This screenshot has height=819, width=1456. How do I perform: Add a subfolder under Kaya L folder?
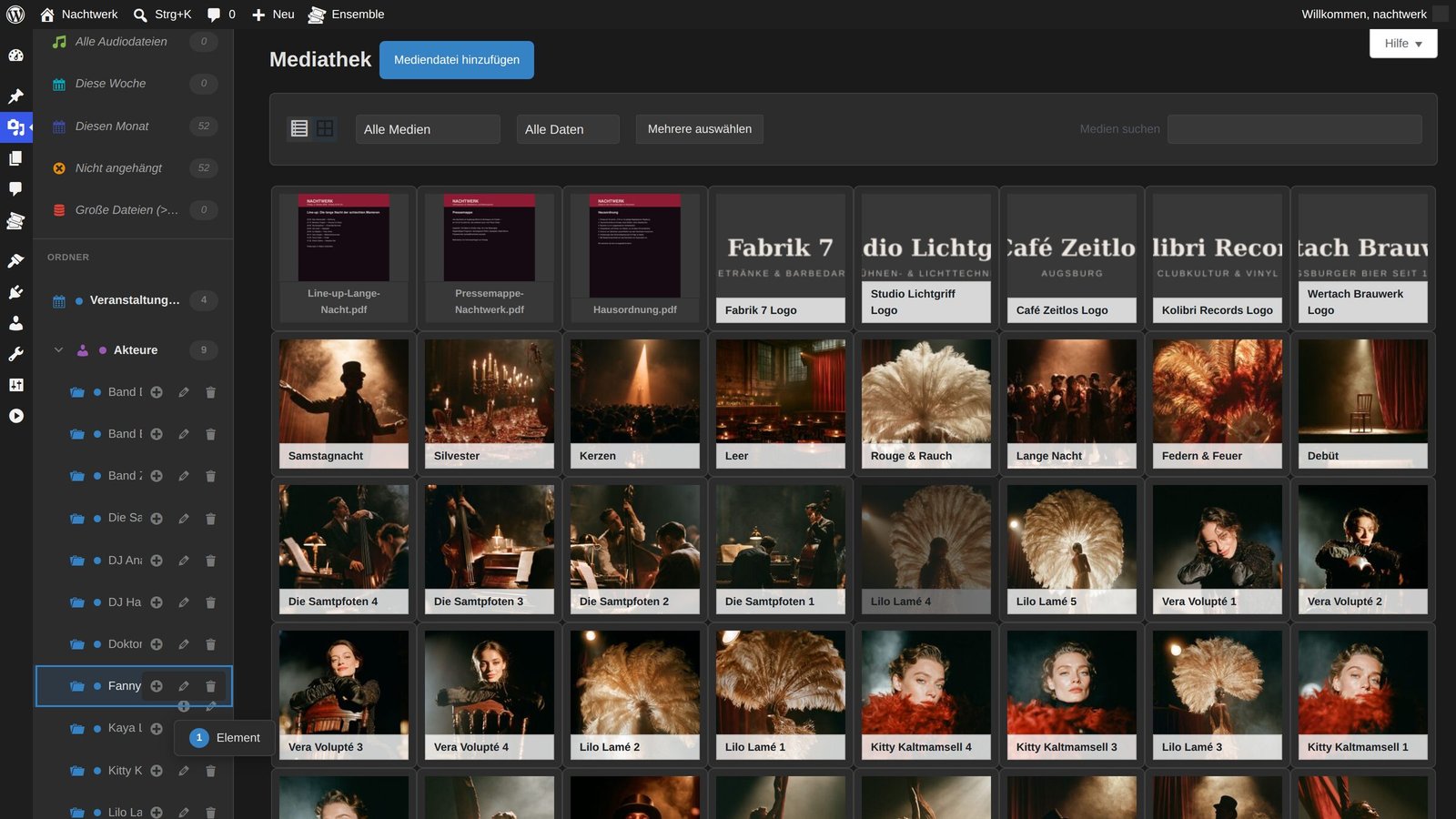coord(157,729)
